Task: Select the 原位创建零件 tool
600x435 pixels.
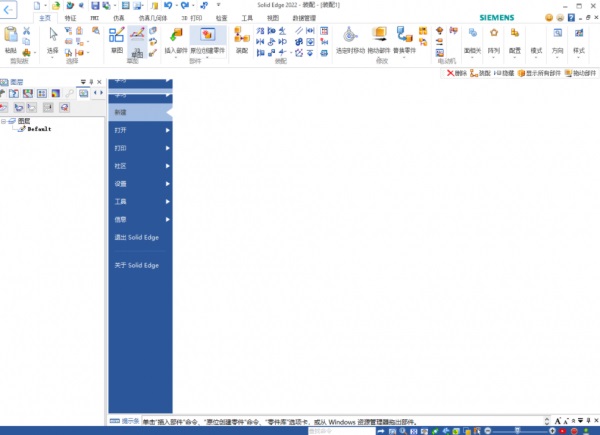Action: pos(208,36)
